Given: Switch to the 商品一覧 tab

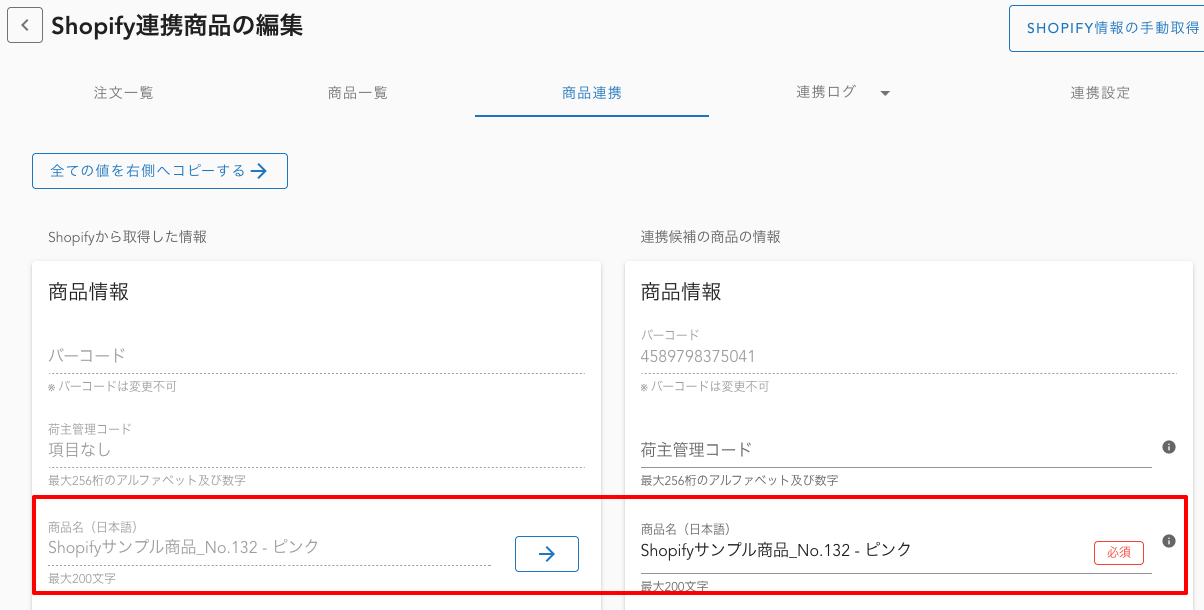Looking at the screenshot, I should (x=358, y=93).
